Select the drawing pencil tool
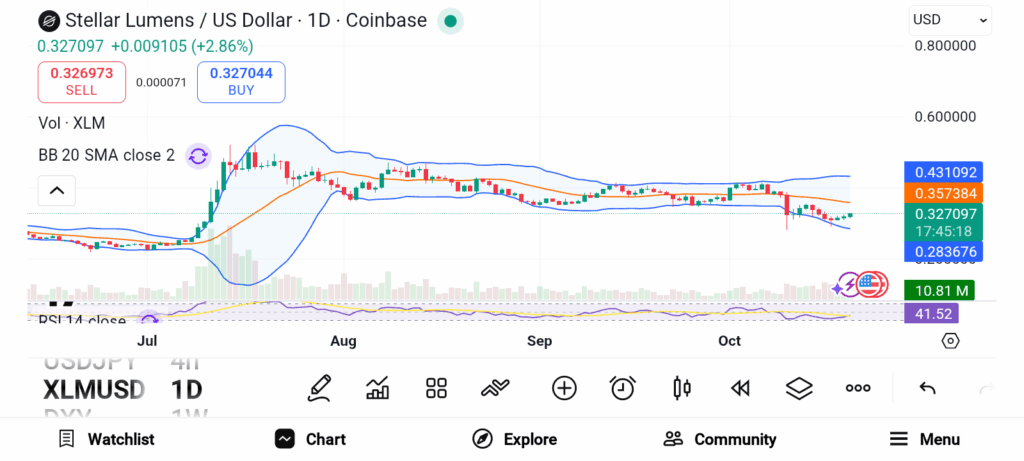The height and width of the screenshot is (461, 1024). coord(320,388)
